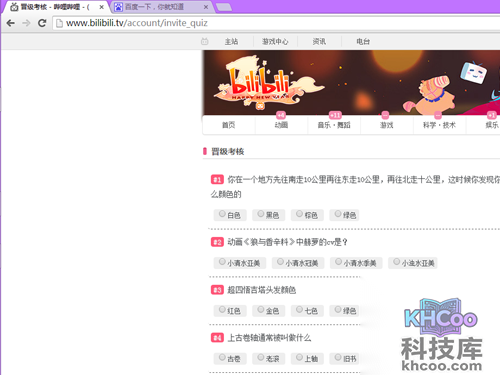Open the 科学·技术 category tab
Image resolution: width=500 pixels, height=375 pixels.
[439, 125]
